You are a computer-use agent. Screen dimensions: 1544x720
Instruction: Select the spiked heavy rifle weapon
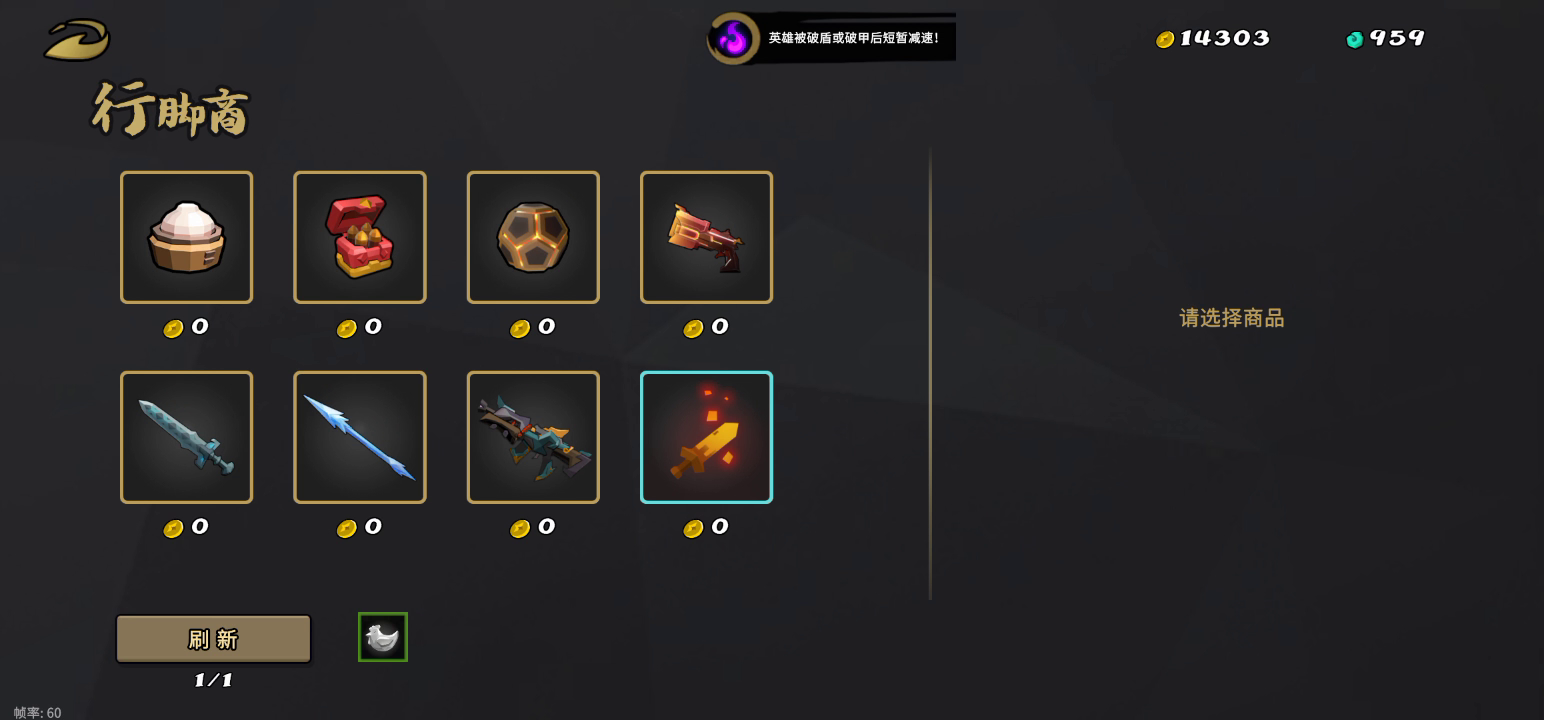point(533,437)
